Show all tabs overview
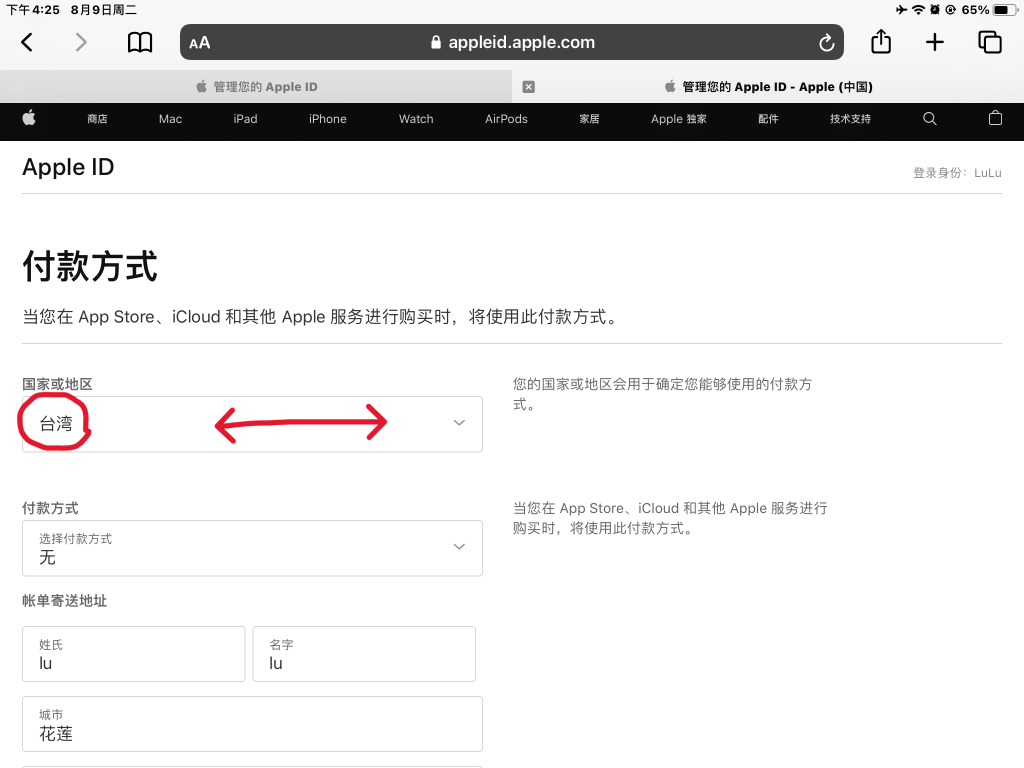Viewport: 1024px width, 768px height. tap(989, 42)
